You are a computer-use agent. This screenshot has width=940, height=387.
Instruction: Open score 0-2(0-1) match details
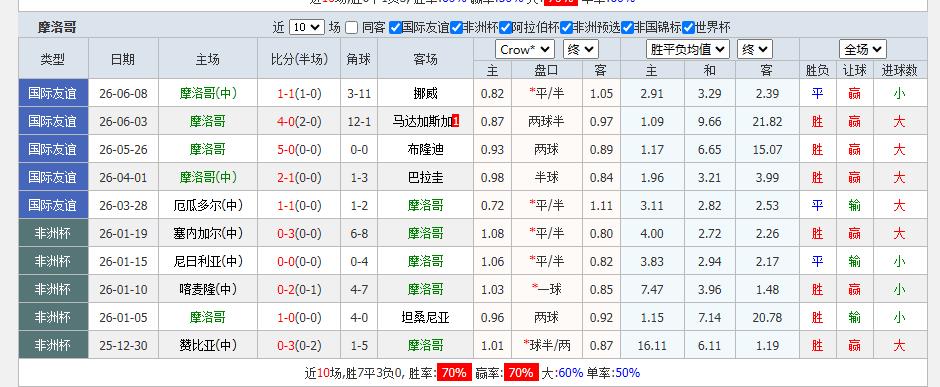pyautogui.click(x=299, y=289)
